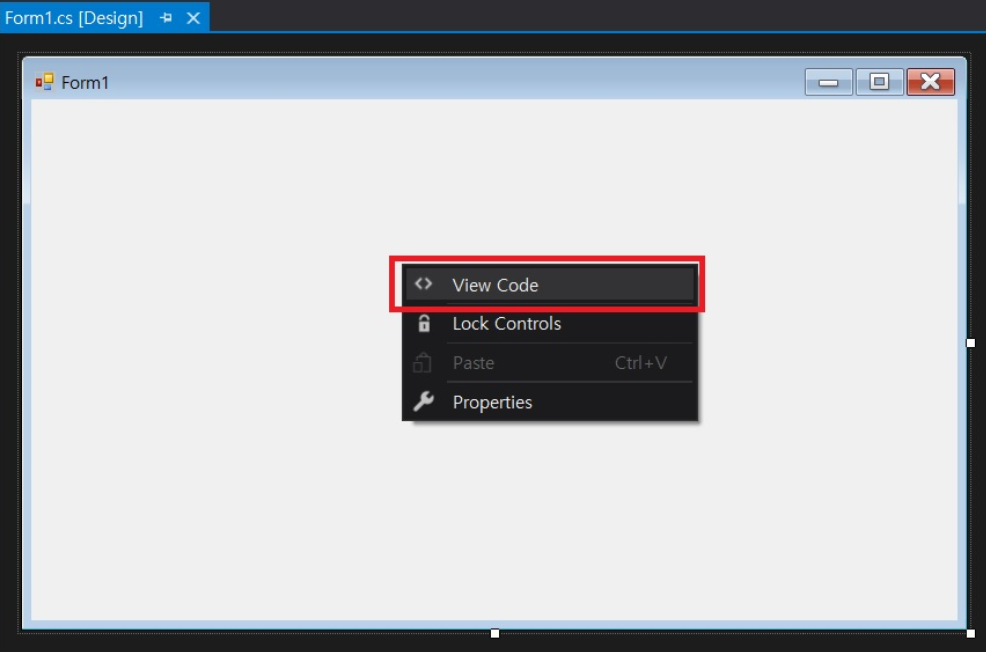
Task: Click the View Code angle-brackets icon
Action: coord(423,284)
